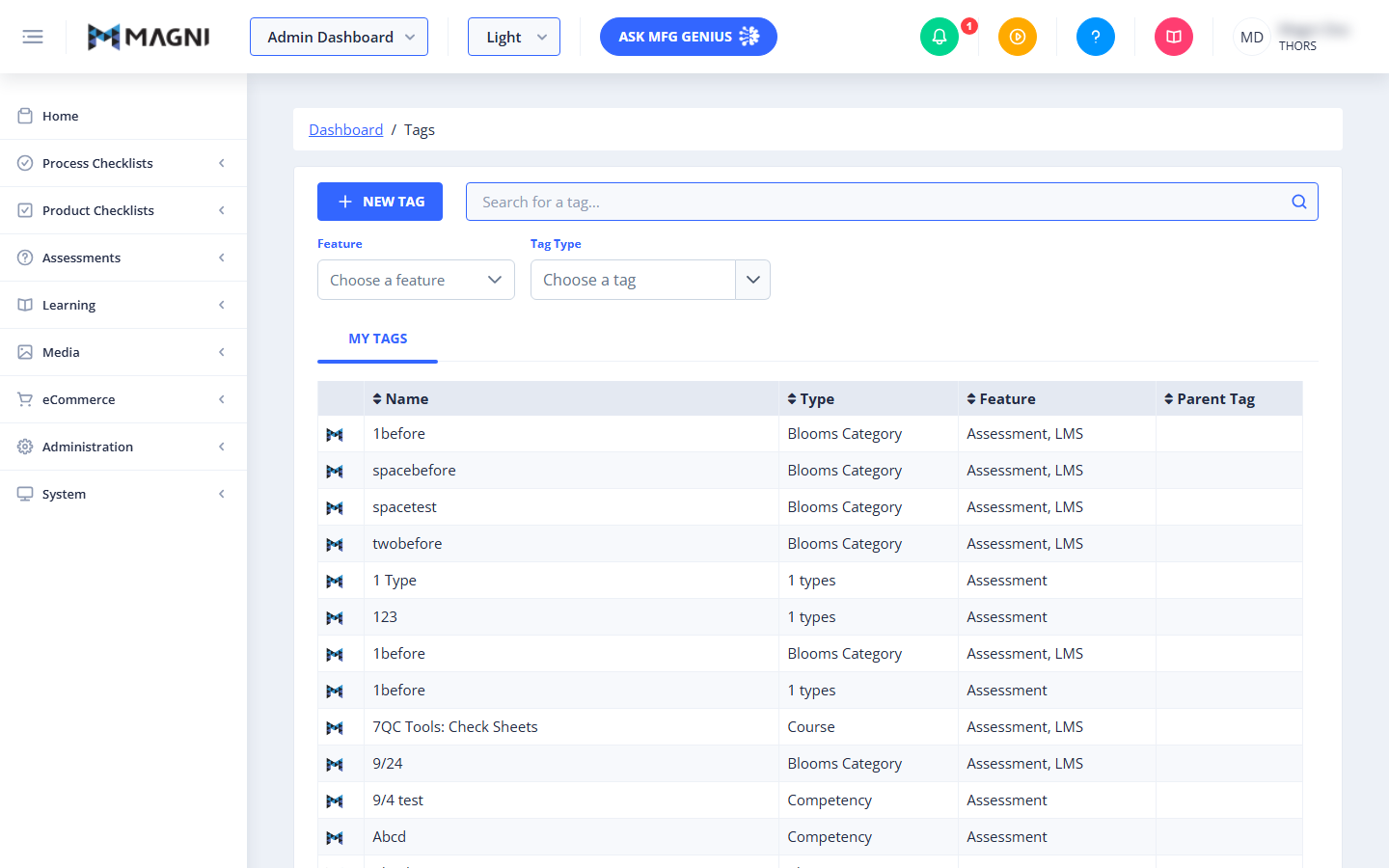
Task: Click the orange play video icon
Action: point(1018,37)
